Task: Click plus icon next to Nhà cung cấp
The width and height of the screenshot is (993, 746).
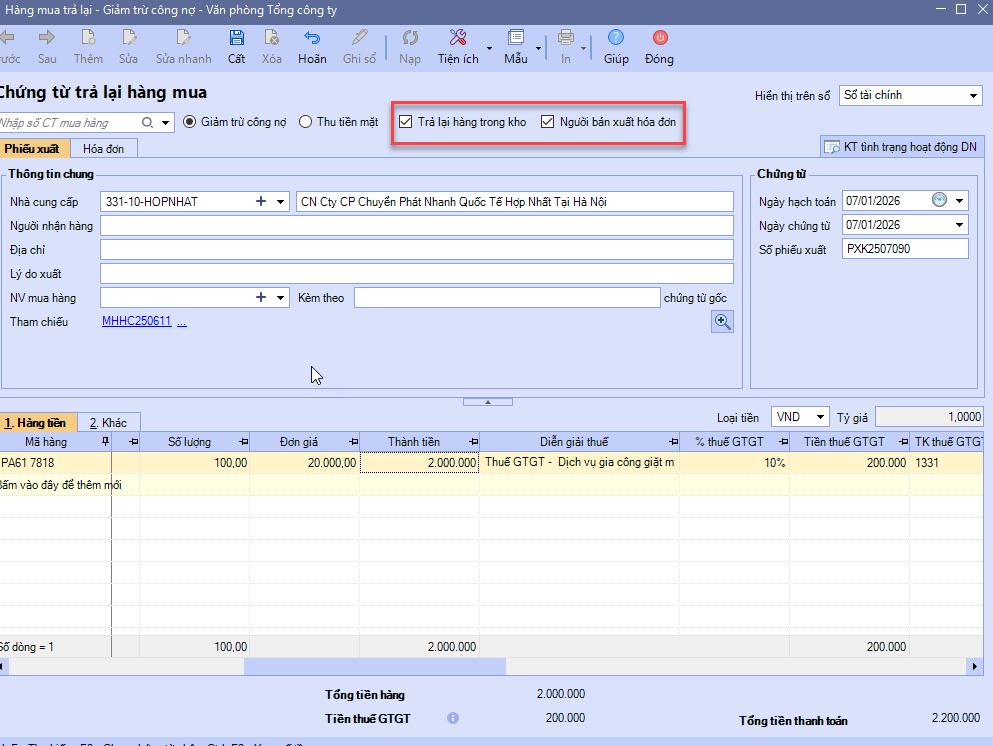Action: (x=261, y=202)
